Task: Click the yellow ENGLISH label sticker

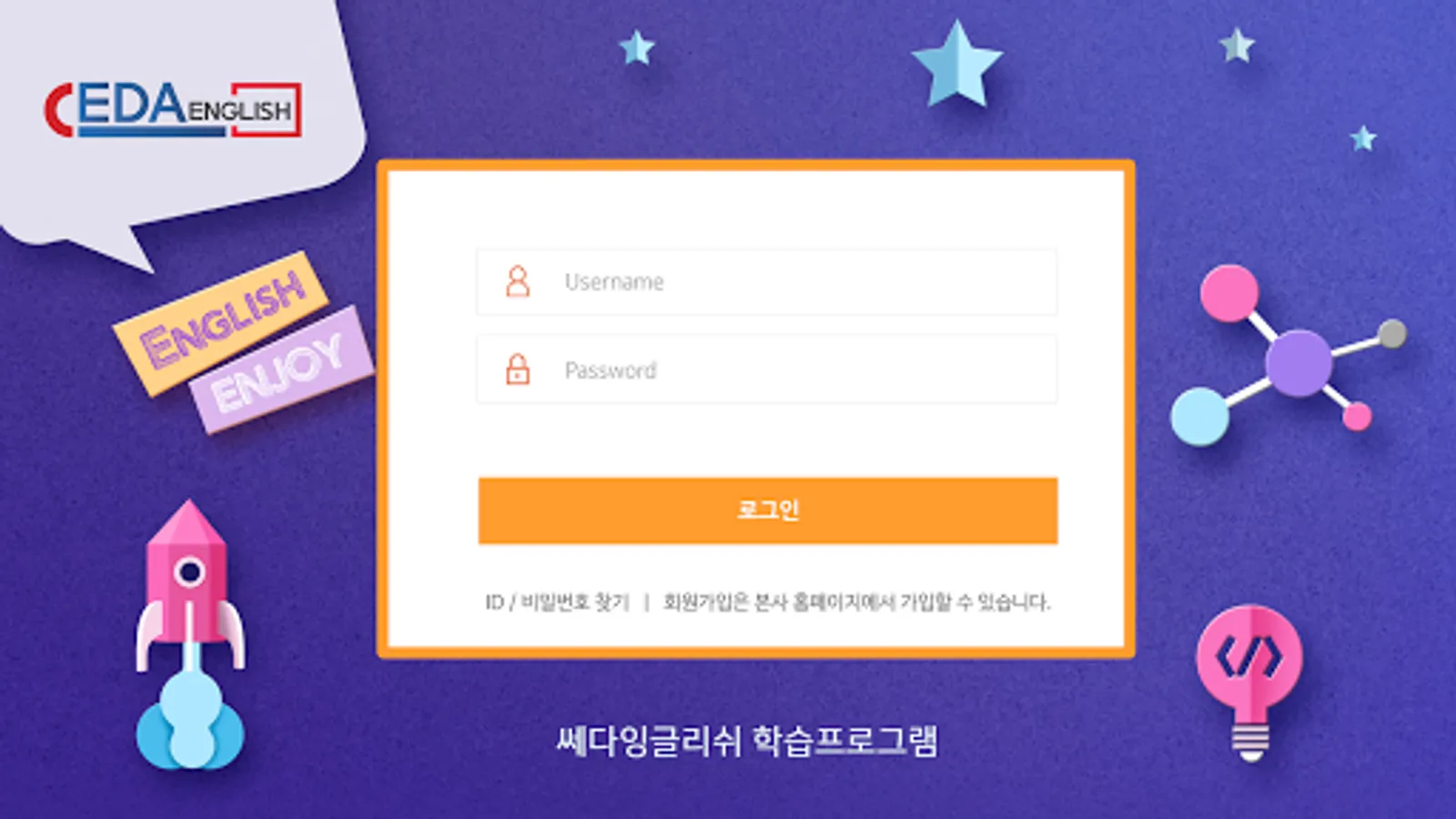Action: point(220,322)
